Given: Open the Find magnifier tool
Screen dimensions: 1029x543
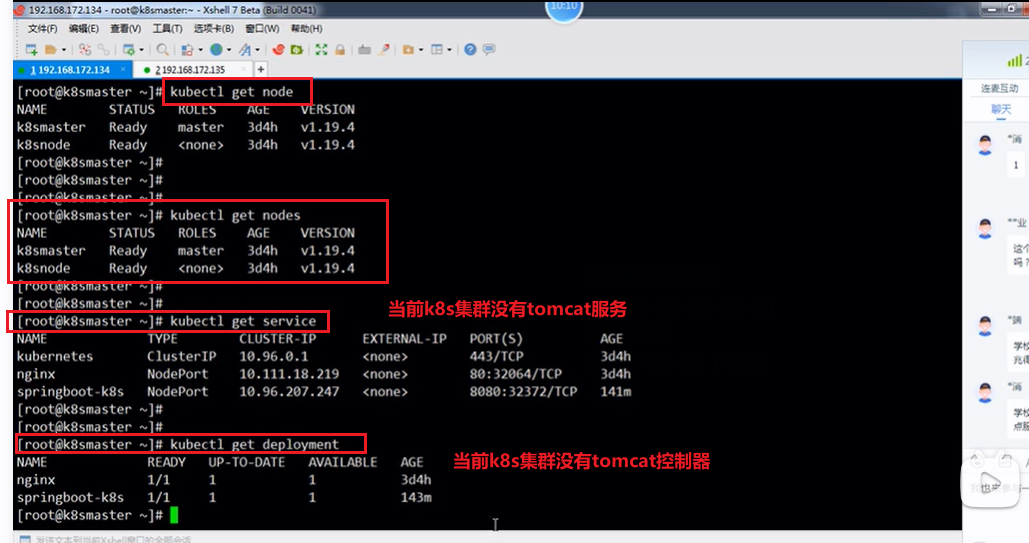Looking at the screenshot, I should (x=162, y=49).
